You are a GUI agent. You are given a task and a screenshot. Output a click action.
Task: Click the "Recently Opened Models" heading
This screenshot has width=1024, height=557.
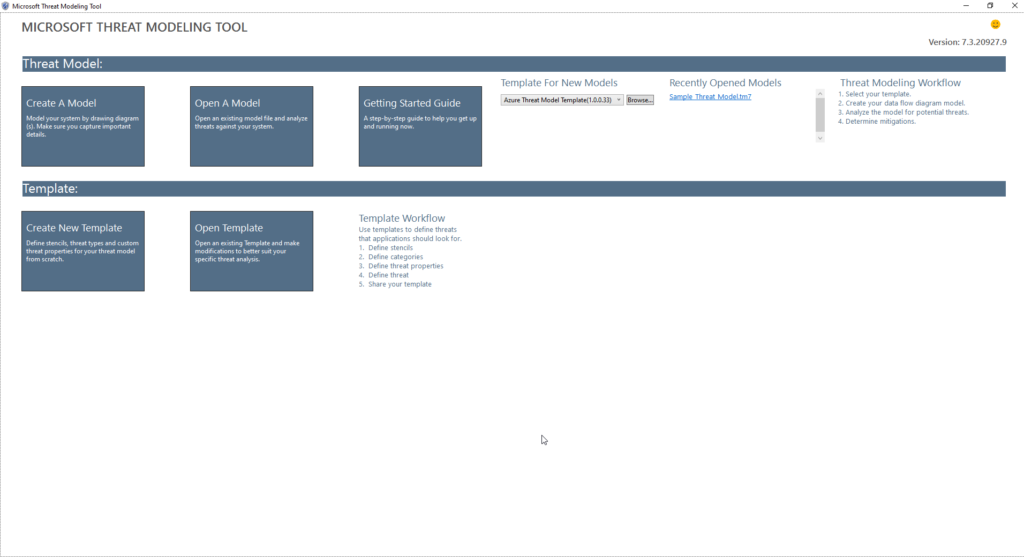tap(725, 83)
